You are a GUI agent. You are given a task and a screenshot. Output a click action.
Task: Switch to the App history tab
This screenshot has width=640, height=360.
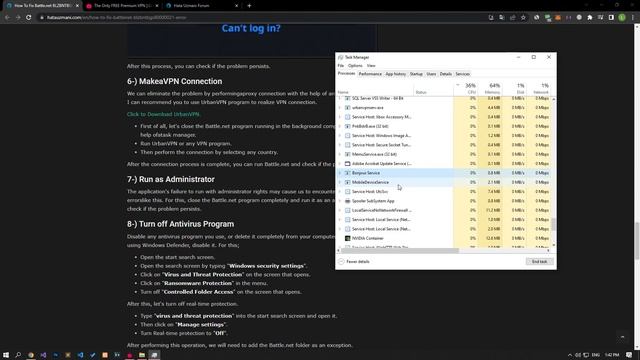(396, 74)
